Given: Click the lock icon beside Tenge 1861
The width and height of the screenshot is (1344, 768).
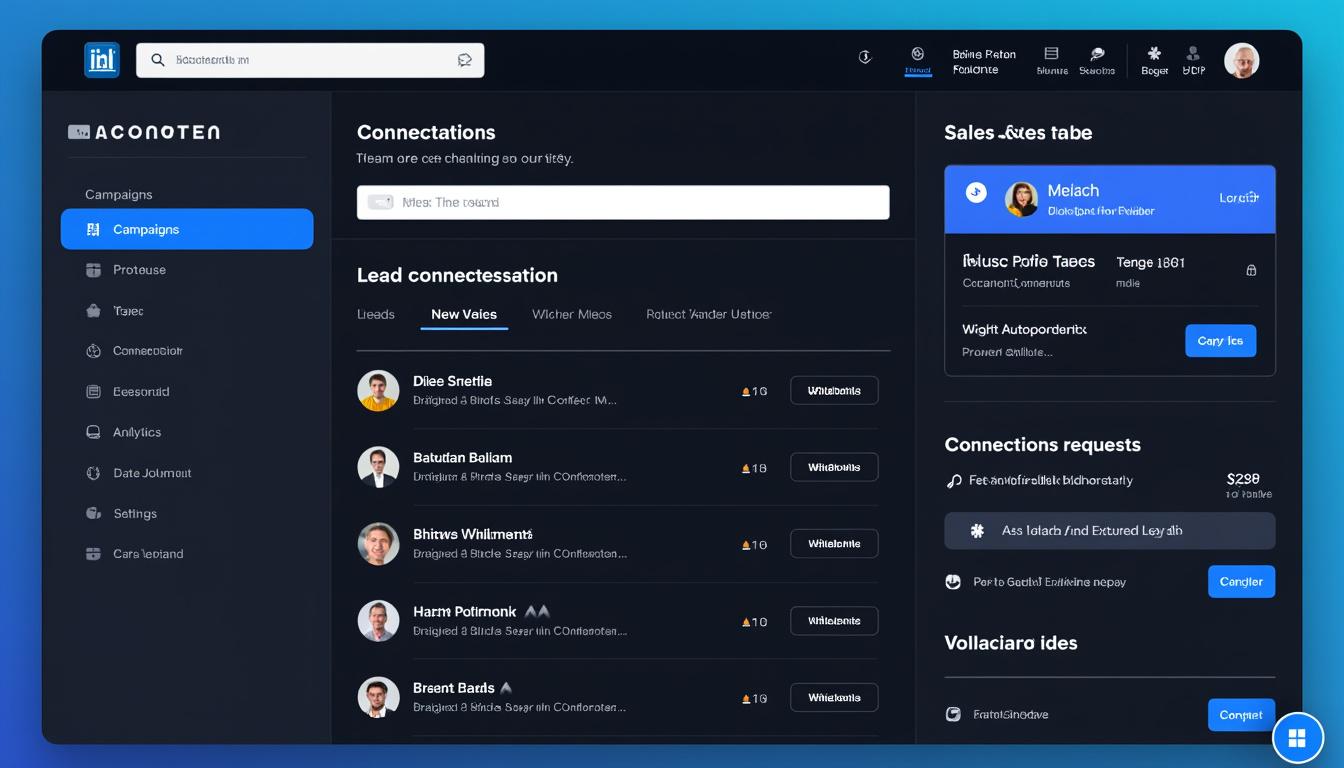Looking at the screenshot, I should (x=1250, y=270).
